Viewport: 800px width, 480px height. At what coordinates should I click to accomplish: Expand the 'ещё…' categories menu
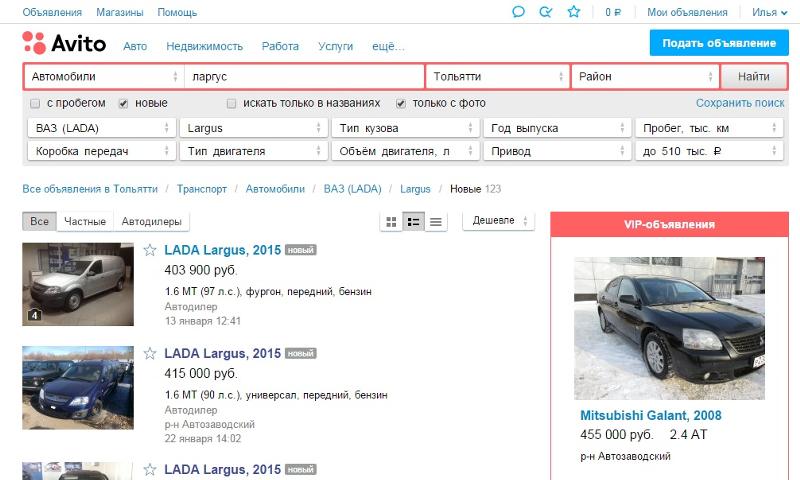click(x=388, y=46)
